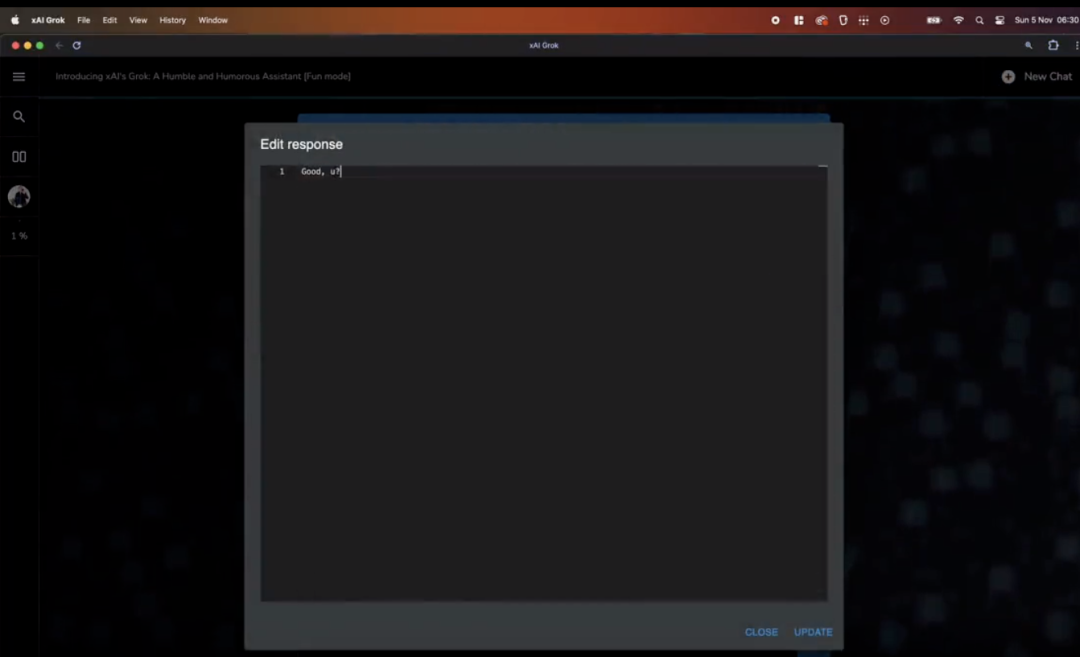
Task: Click the Wi-Fi icon in the menu bar
Action: 958,20
